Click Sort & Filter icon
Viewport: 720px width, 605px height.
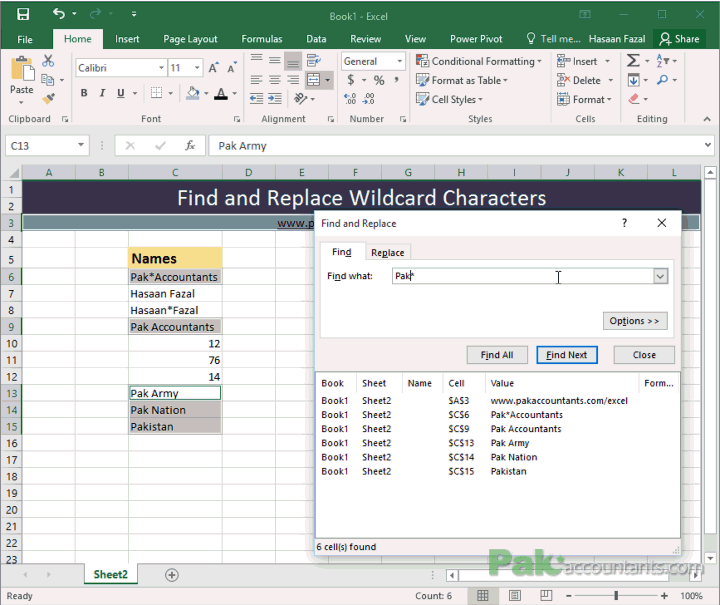(x=663, y=60)
